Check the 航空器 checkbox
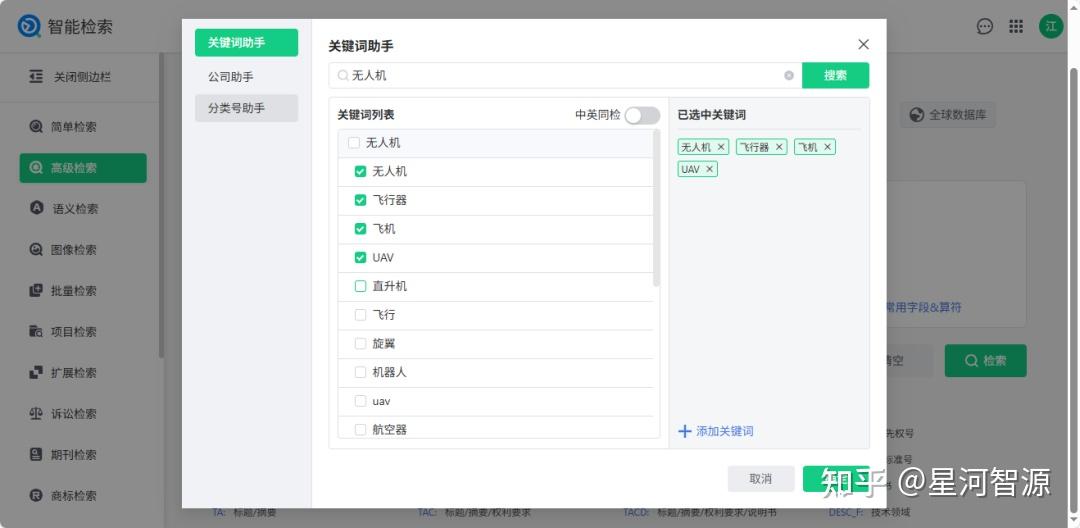 (x=360, y=430)
